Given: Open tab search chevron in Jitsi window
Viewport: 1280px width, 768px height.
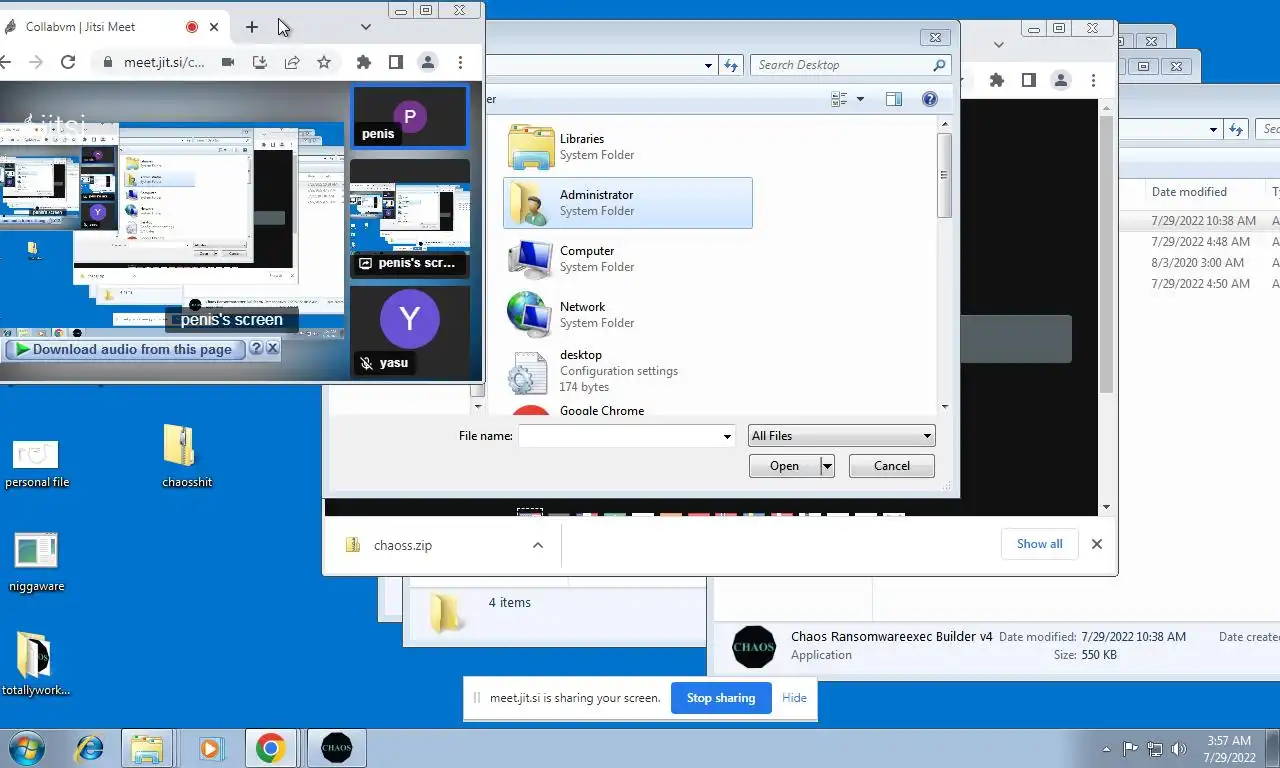Looking at the screenshot, I should [x=366, y=27].
